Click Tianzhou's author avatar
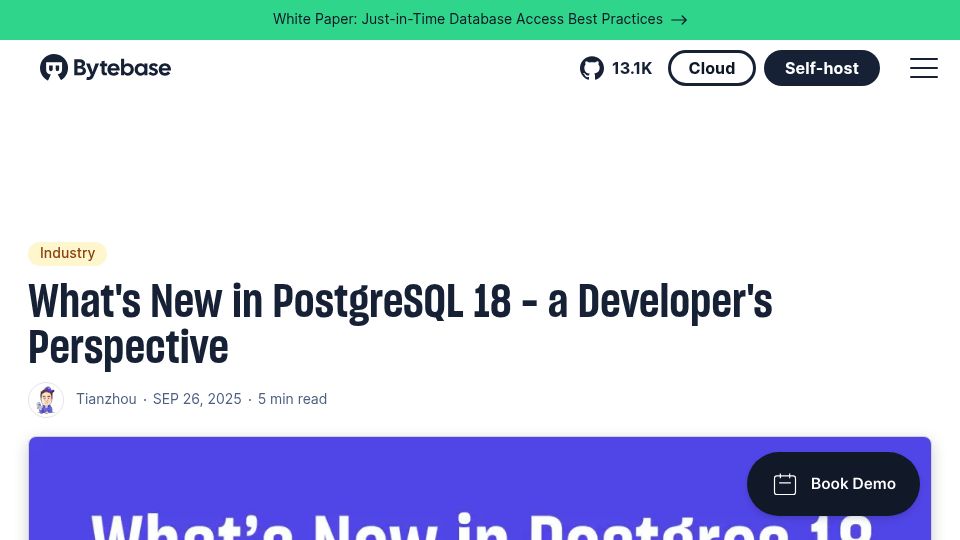Viewport: 960px width, 540px height. [x=46, y=400]
